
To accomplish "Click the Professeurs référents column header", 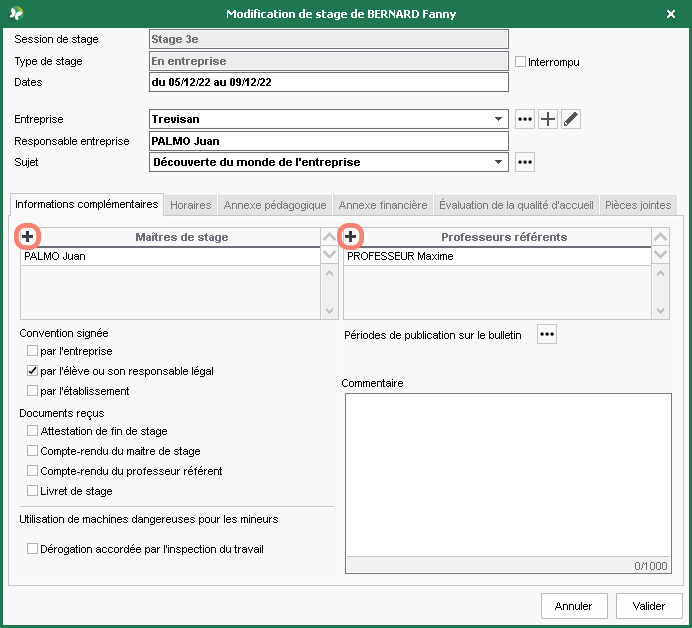I will pyautogui.click(x=504, y=237).
